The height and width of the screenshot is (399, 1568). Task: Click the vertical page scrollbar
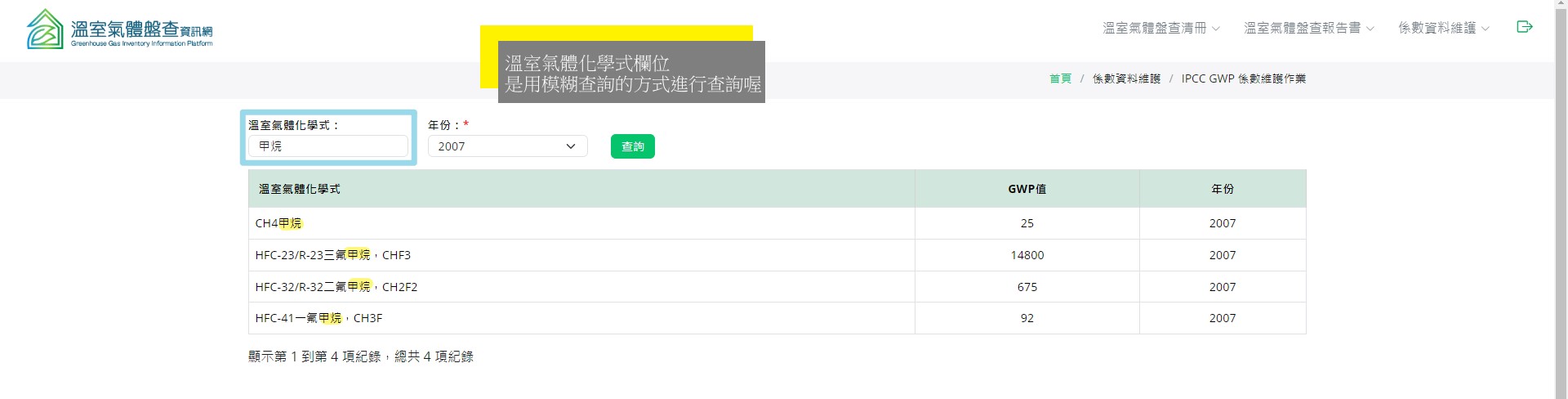point(1561,199)
